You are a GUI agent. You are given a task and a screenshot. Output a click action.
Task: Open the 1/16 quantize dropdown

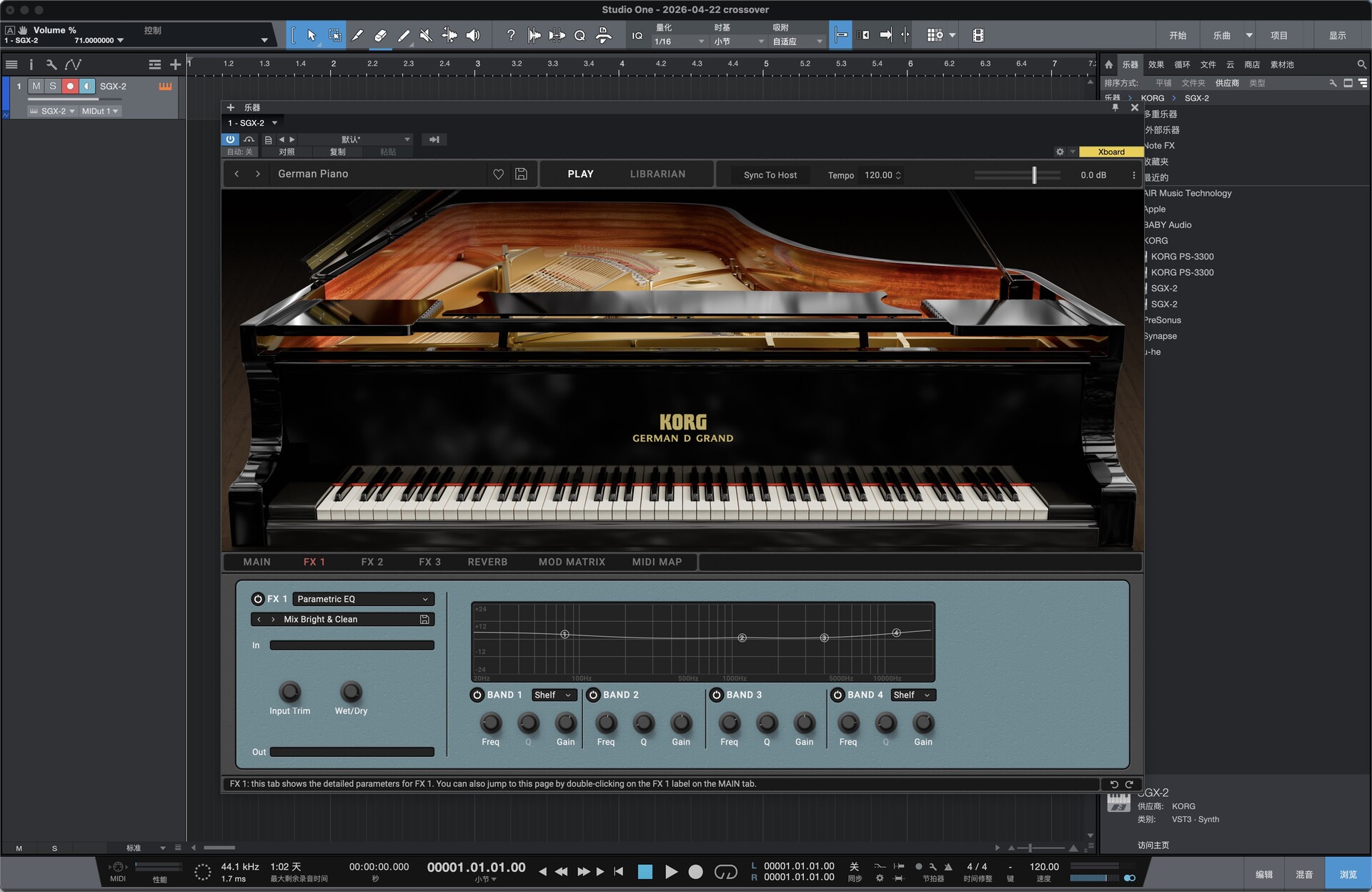(x=679, y=41)
